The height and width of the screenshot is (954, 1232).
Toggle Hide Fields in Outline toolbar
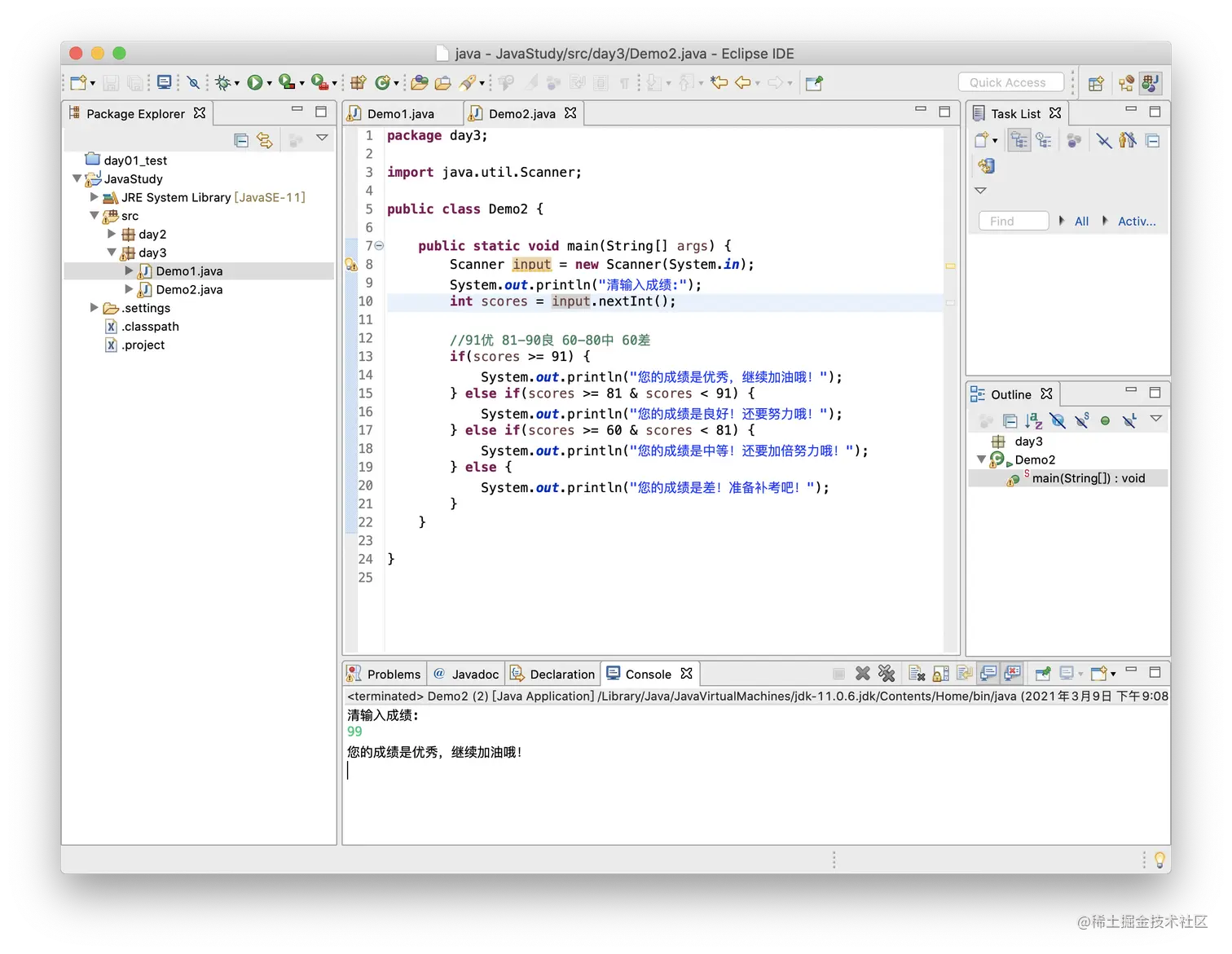[x=1058, y=420]
